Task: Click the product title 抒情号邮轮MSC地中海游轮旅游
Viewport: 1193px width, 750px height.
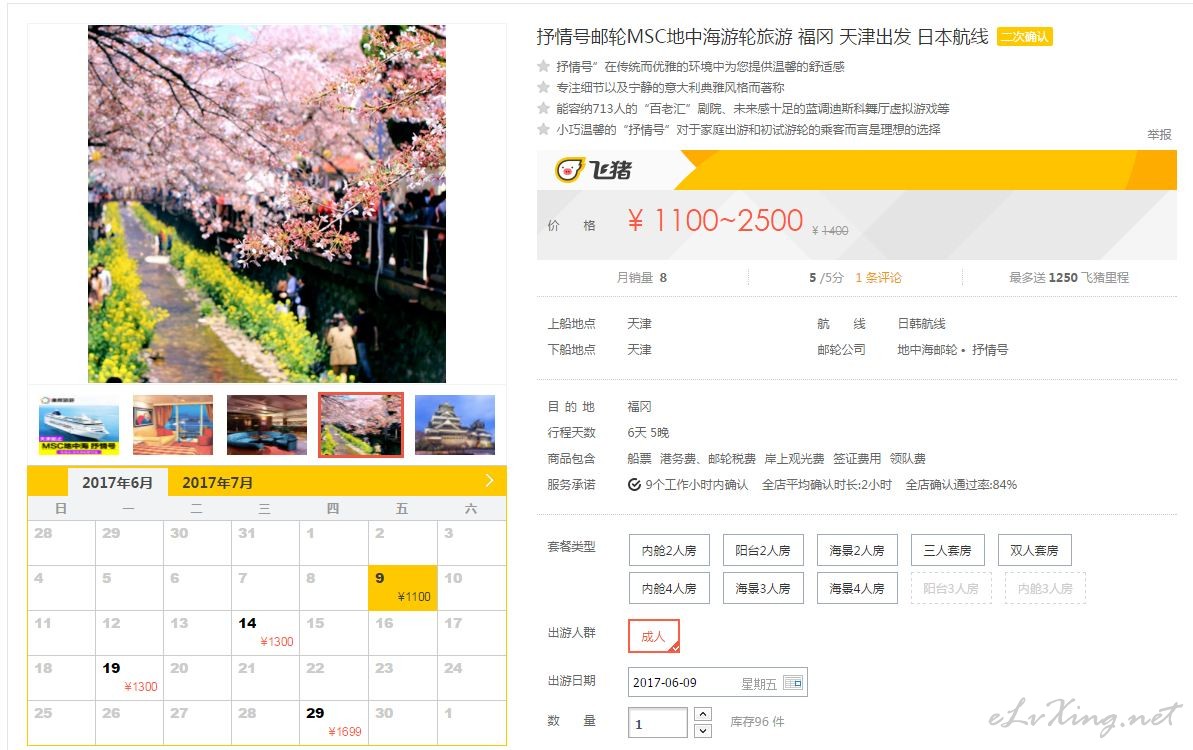Action: point(664,37)
